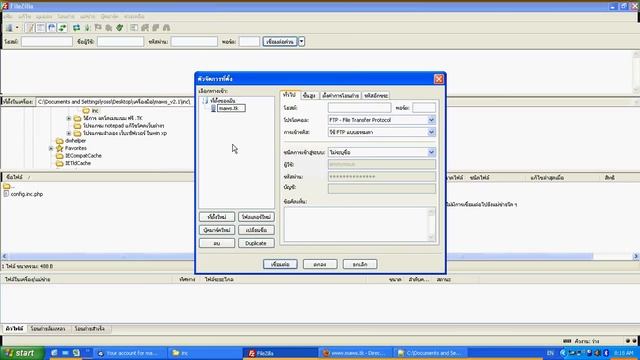The image size is (640, 360).
Task: Click the Windows start button
Action: pos(21,353)
